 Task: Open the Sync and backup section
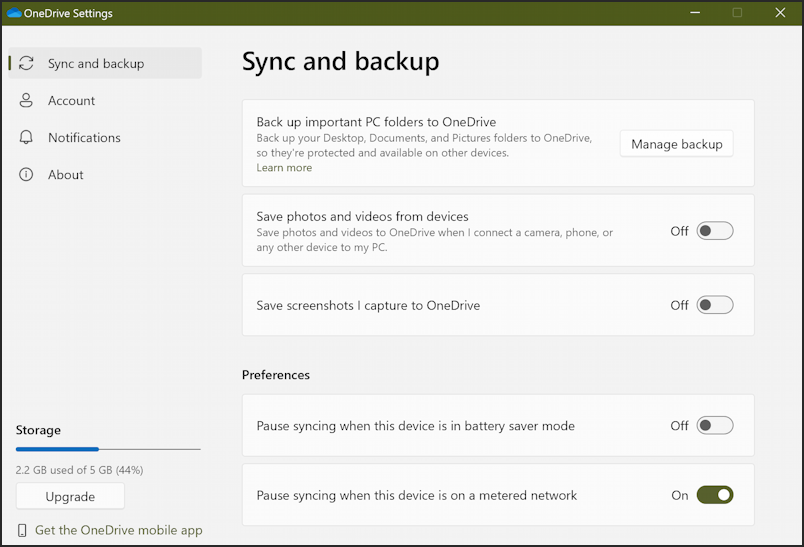(105, 63)
